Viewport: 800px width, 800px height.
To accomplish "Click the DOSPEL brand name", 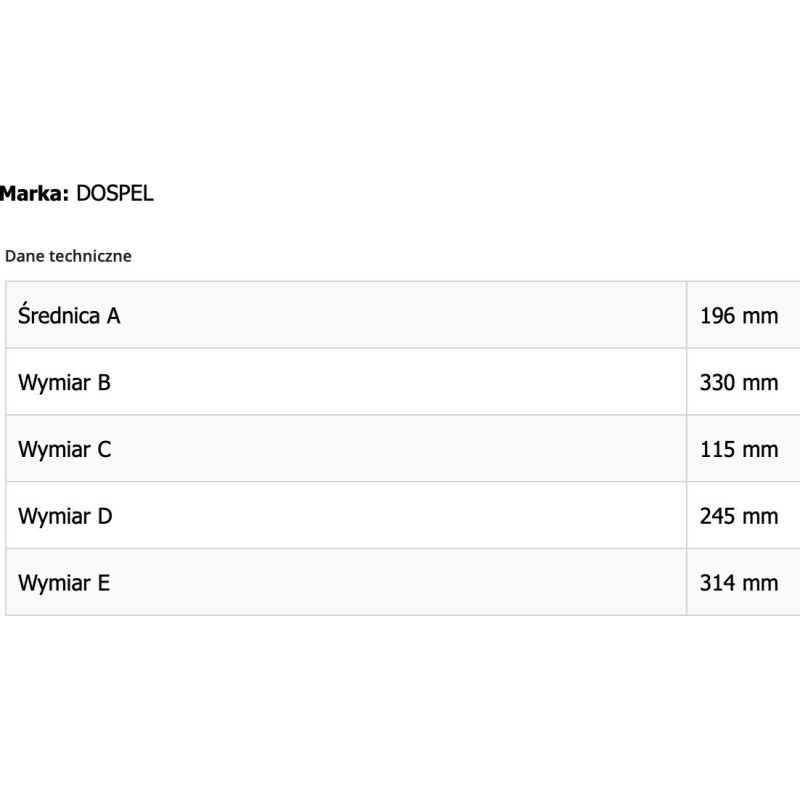I will click(115, 194).
